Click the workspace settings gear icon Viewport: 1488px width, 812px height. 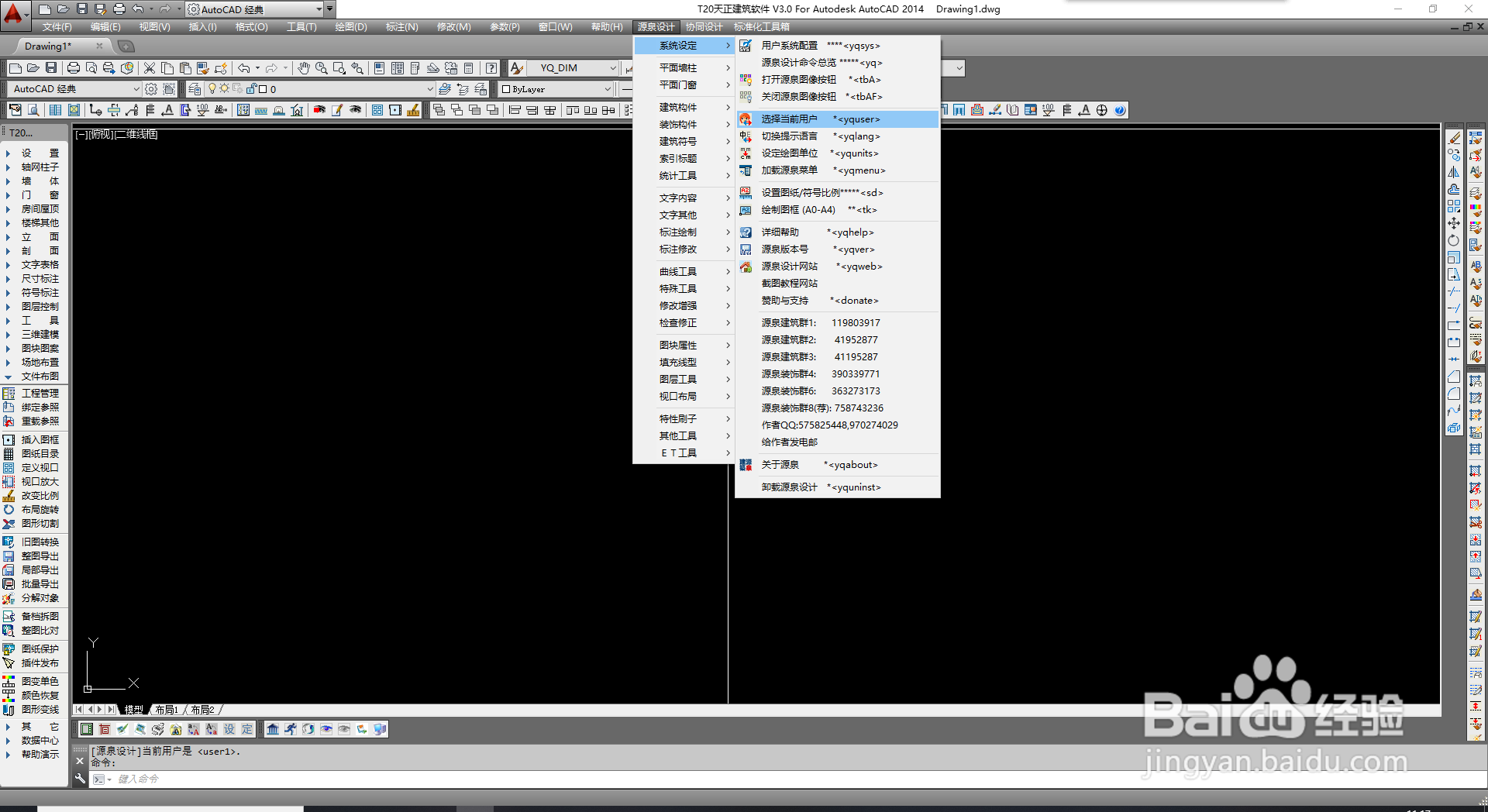[151, 89]
